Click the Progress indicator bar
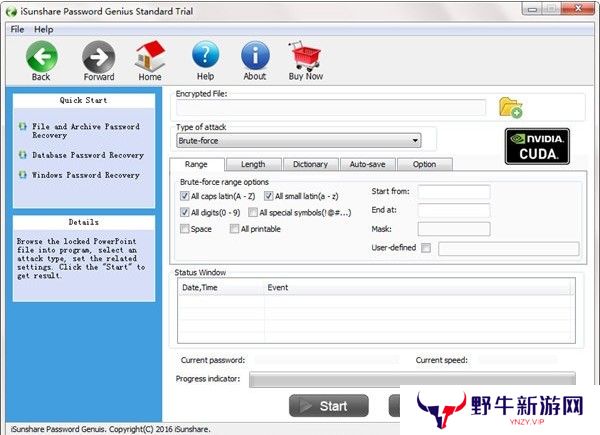 tap(412, 379)
